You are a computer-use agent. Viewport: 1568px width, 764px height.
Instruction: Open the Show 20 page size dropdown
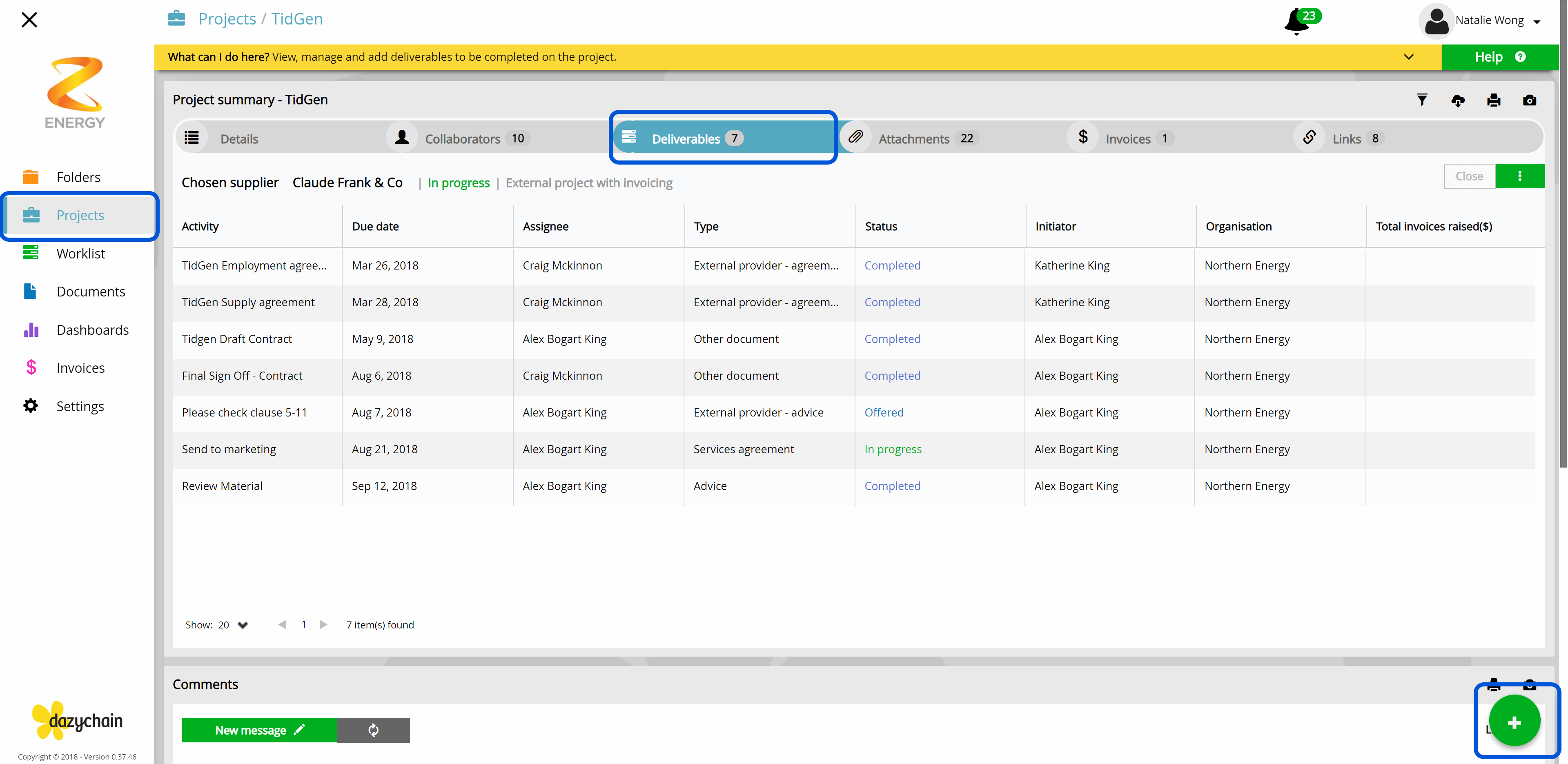[232, 625]
